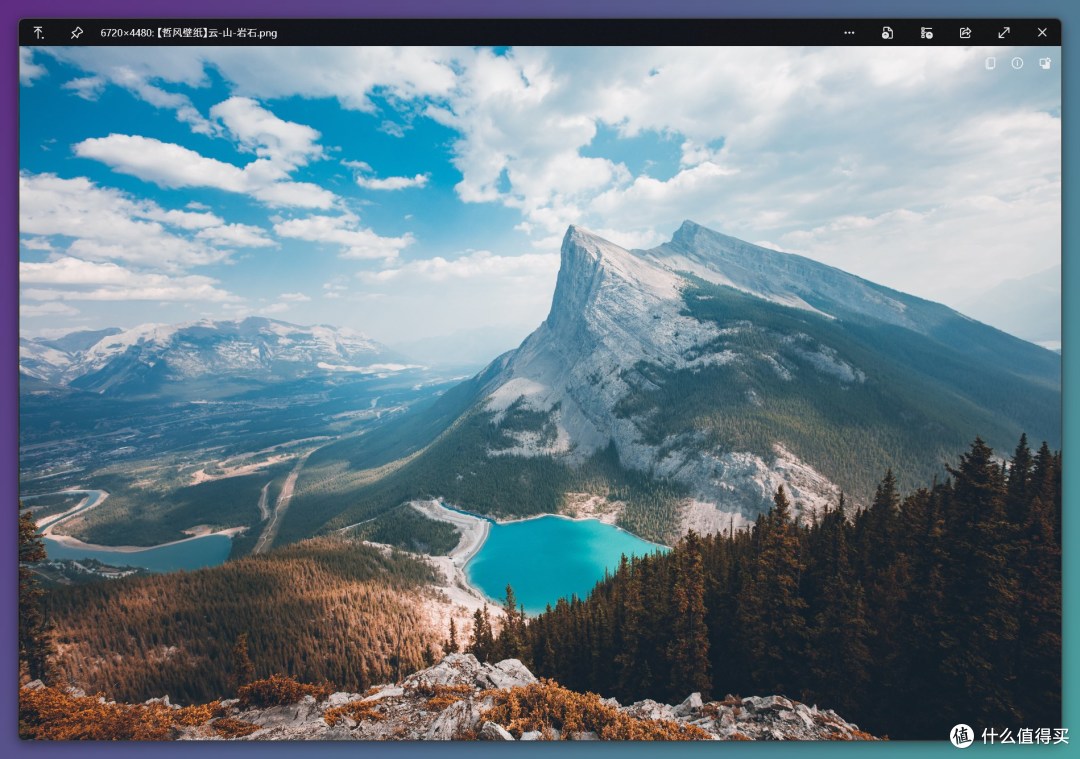Click the rightmost overlay icon above image
This screenshot has width=1080, height=759.
(x=1045, y=63)
